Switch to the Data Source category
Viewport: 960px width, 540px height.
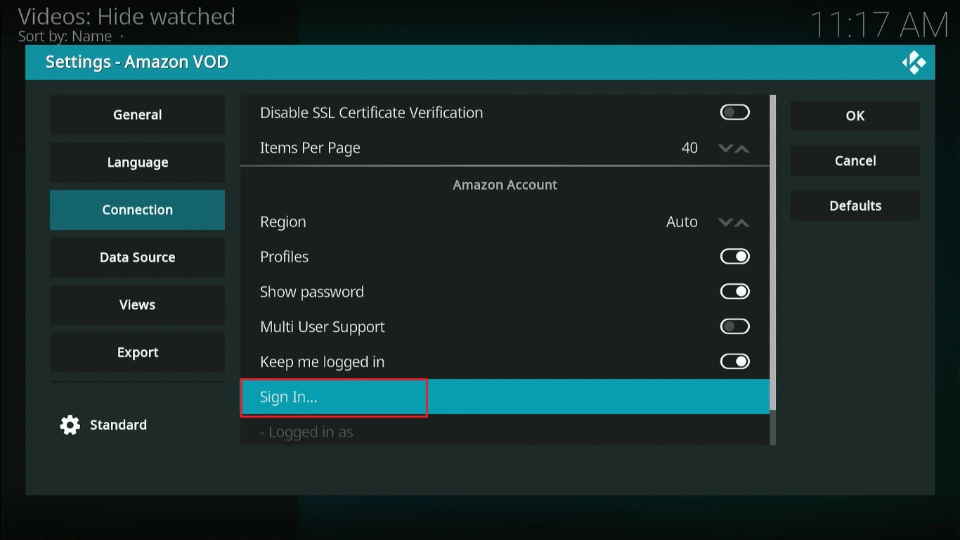coord(137,257)
